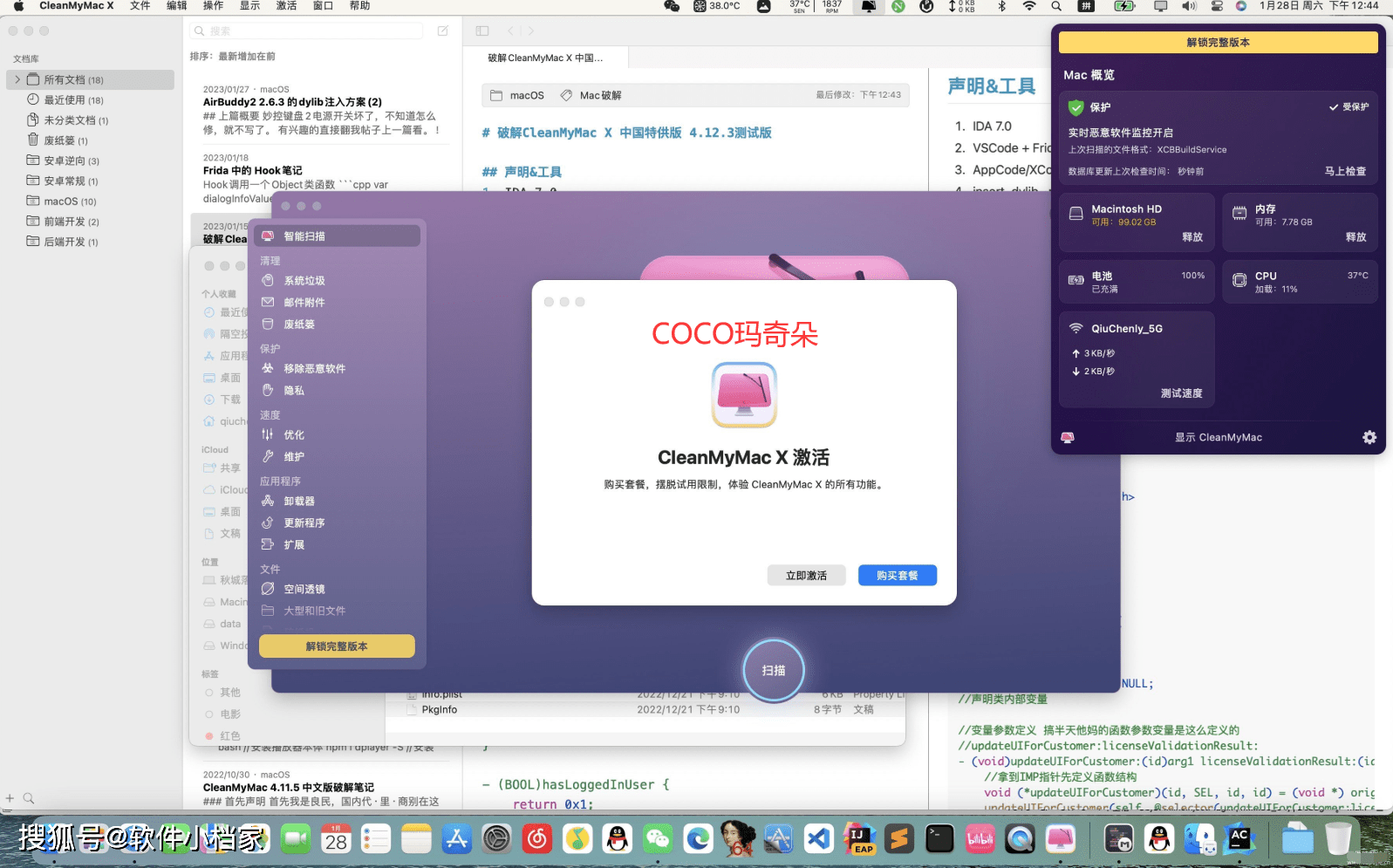The image size is (1393, 868).
Task: Click 解锁完整版本 banner in menu popup
Action: [1219, 43]
